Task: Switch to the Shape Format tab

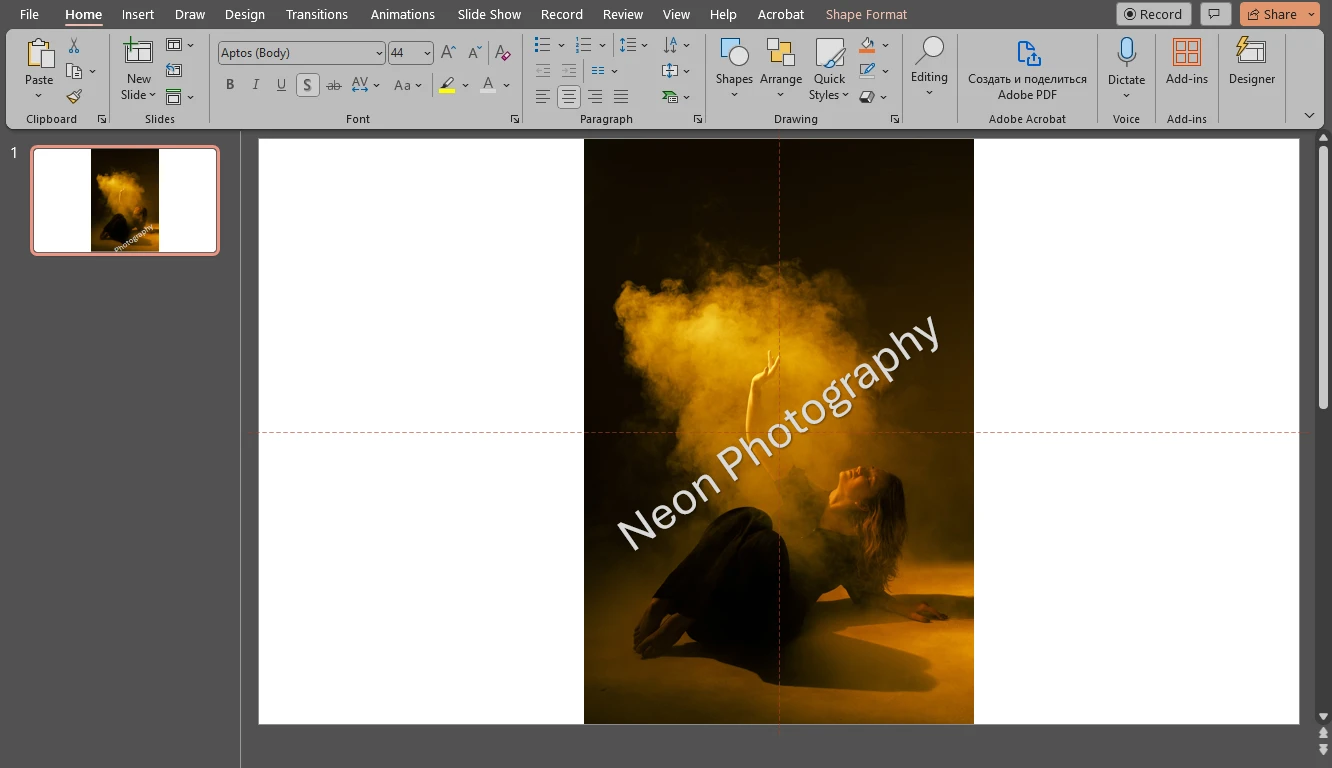Action: point(866,14)
